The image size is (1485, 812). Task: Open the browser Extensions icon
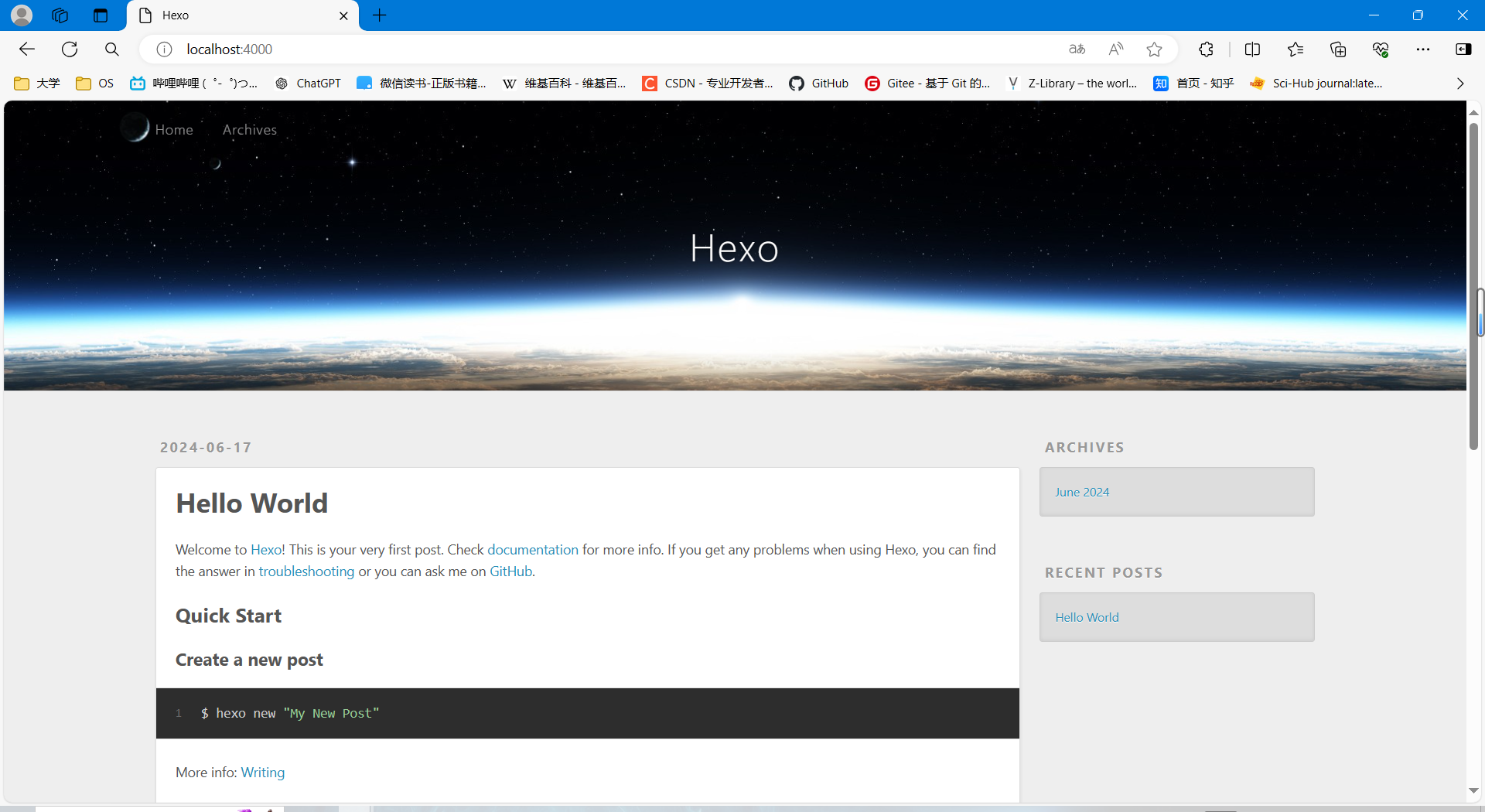(x=1206, y=49)
